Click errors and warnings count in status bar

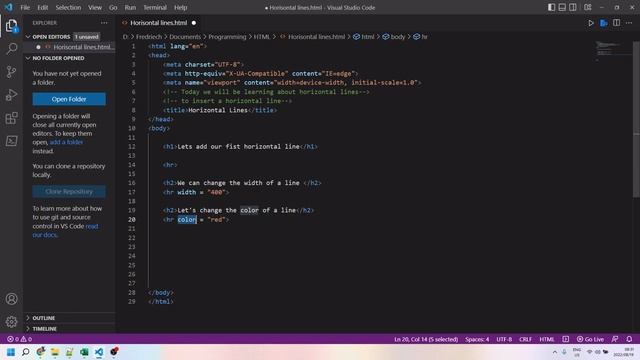tap(19, 339)
